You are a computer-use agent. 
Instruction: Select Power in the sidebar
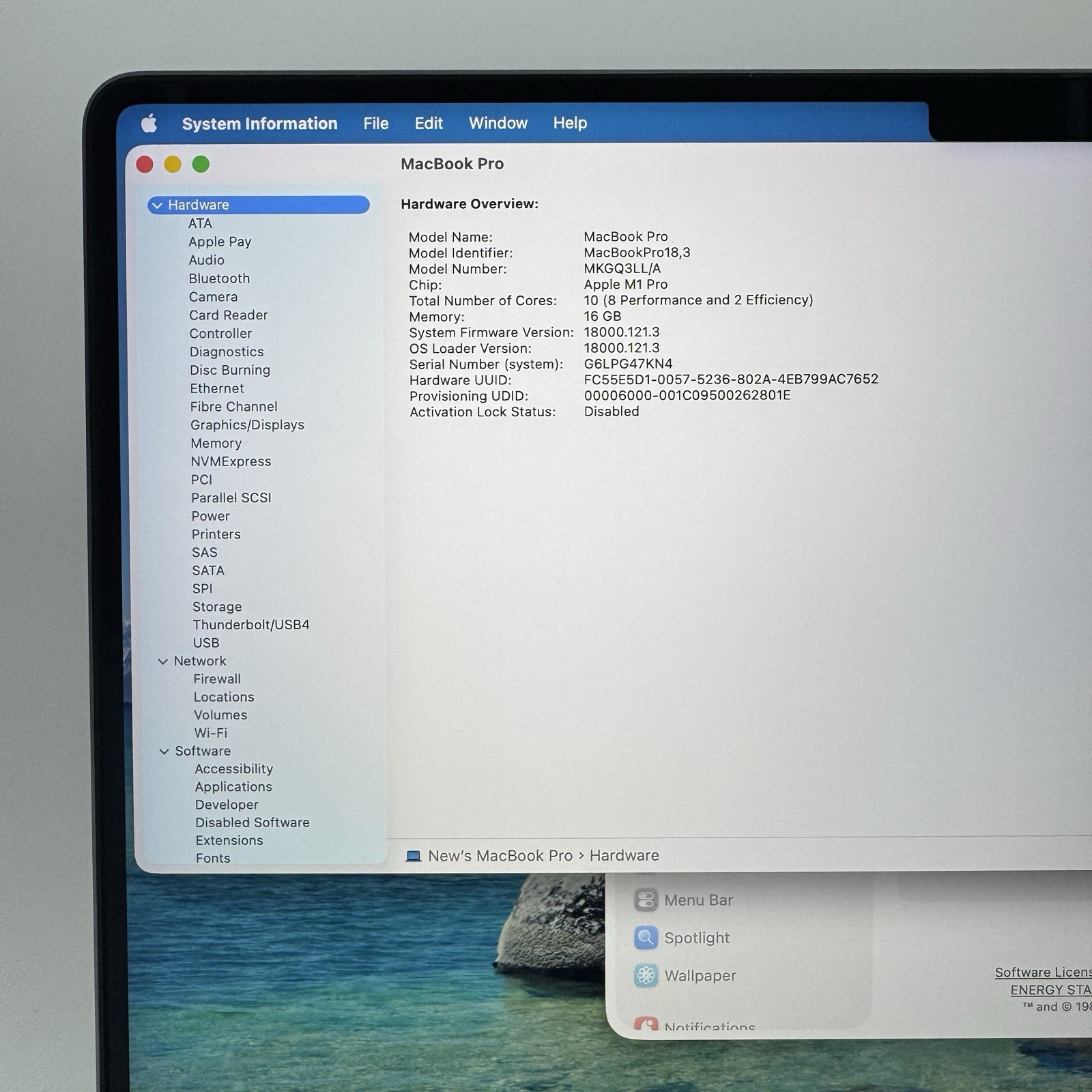click(x=210, y=517)
